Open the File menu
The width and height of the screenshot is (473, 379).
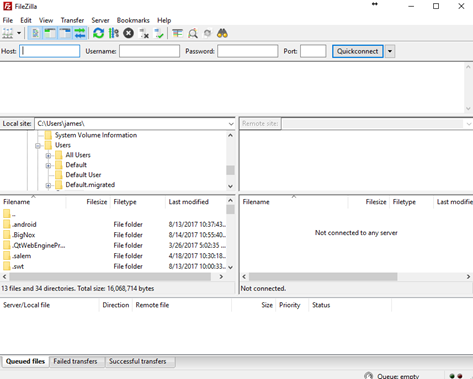point(8,20)
